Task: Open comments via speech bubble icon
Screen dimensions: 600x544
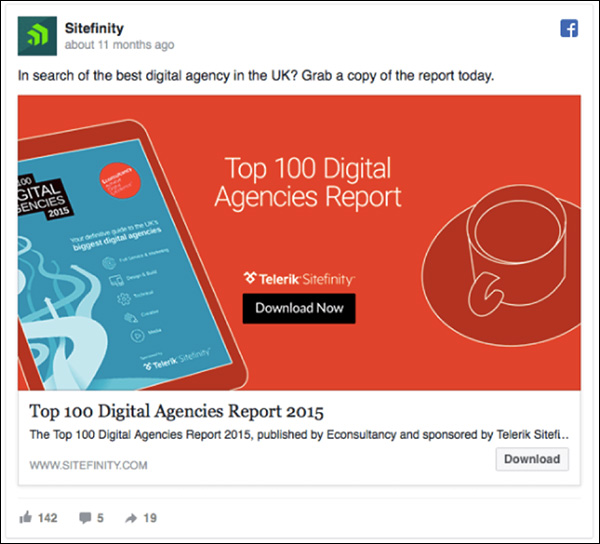Action: coord(85,518)
